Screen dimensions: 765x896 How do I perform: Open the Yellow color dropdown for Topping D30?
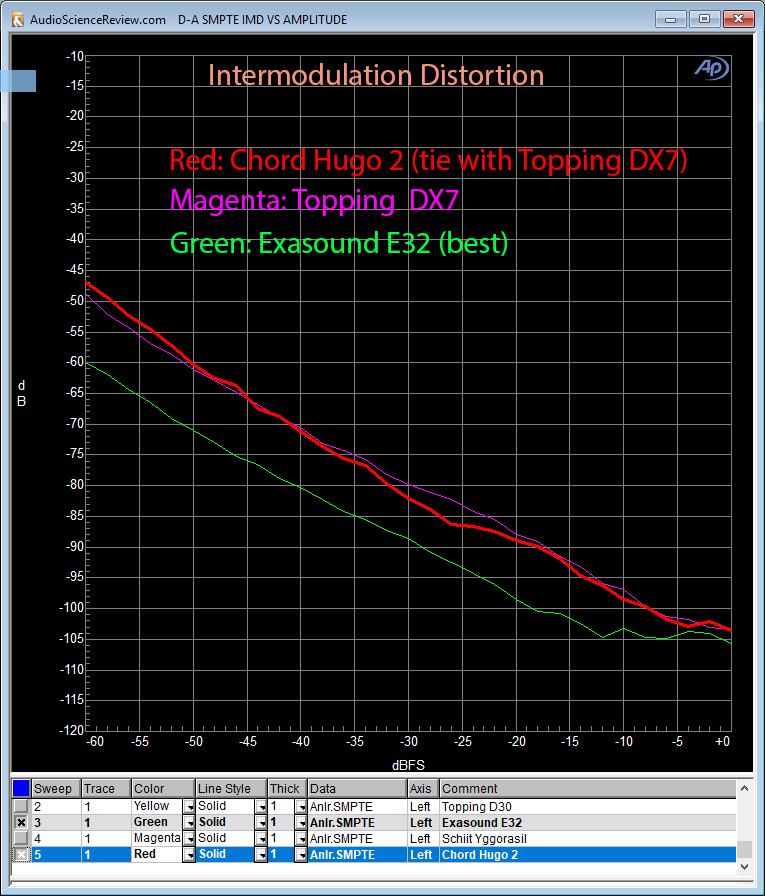click(189, 806)
